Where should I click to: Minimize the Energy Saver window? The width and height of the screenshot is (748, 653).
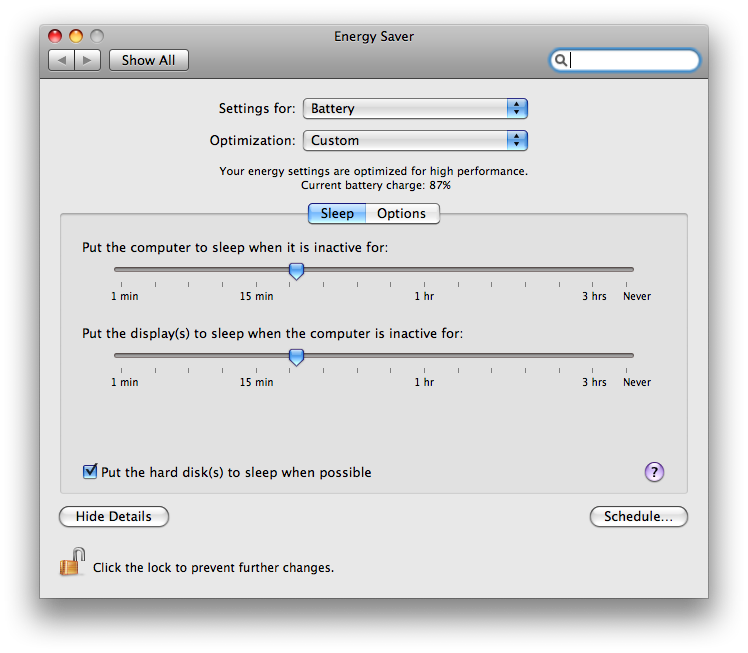click(76, 37)
